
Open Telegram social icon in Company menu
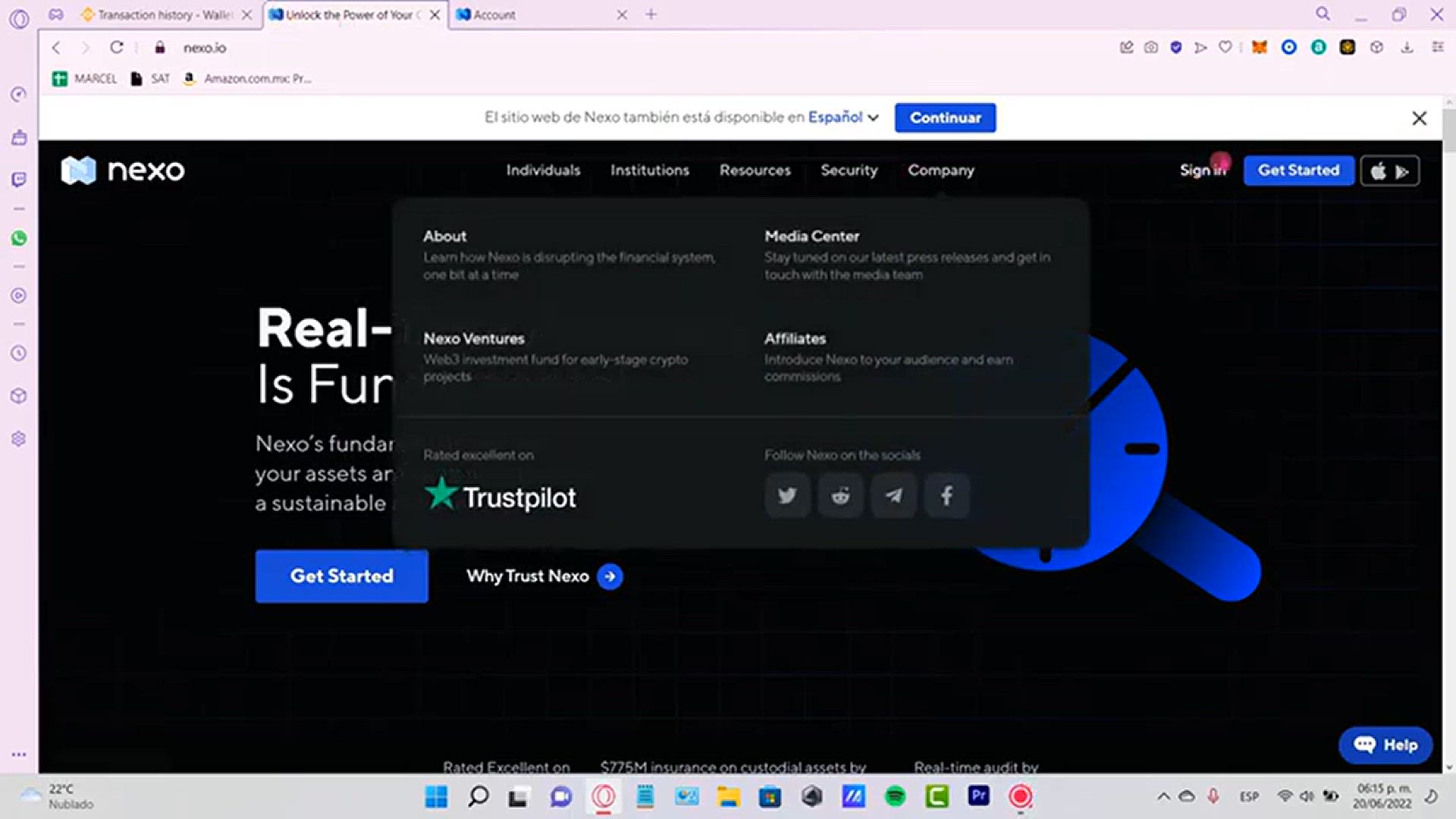[894, 496]
